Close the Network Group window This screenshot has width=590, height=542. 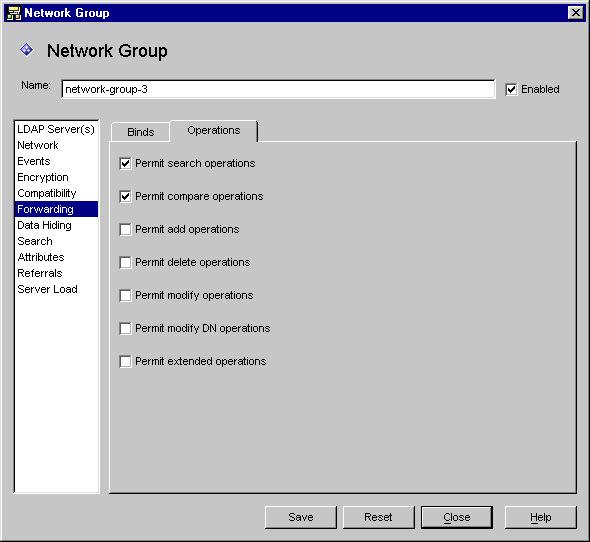575,13
